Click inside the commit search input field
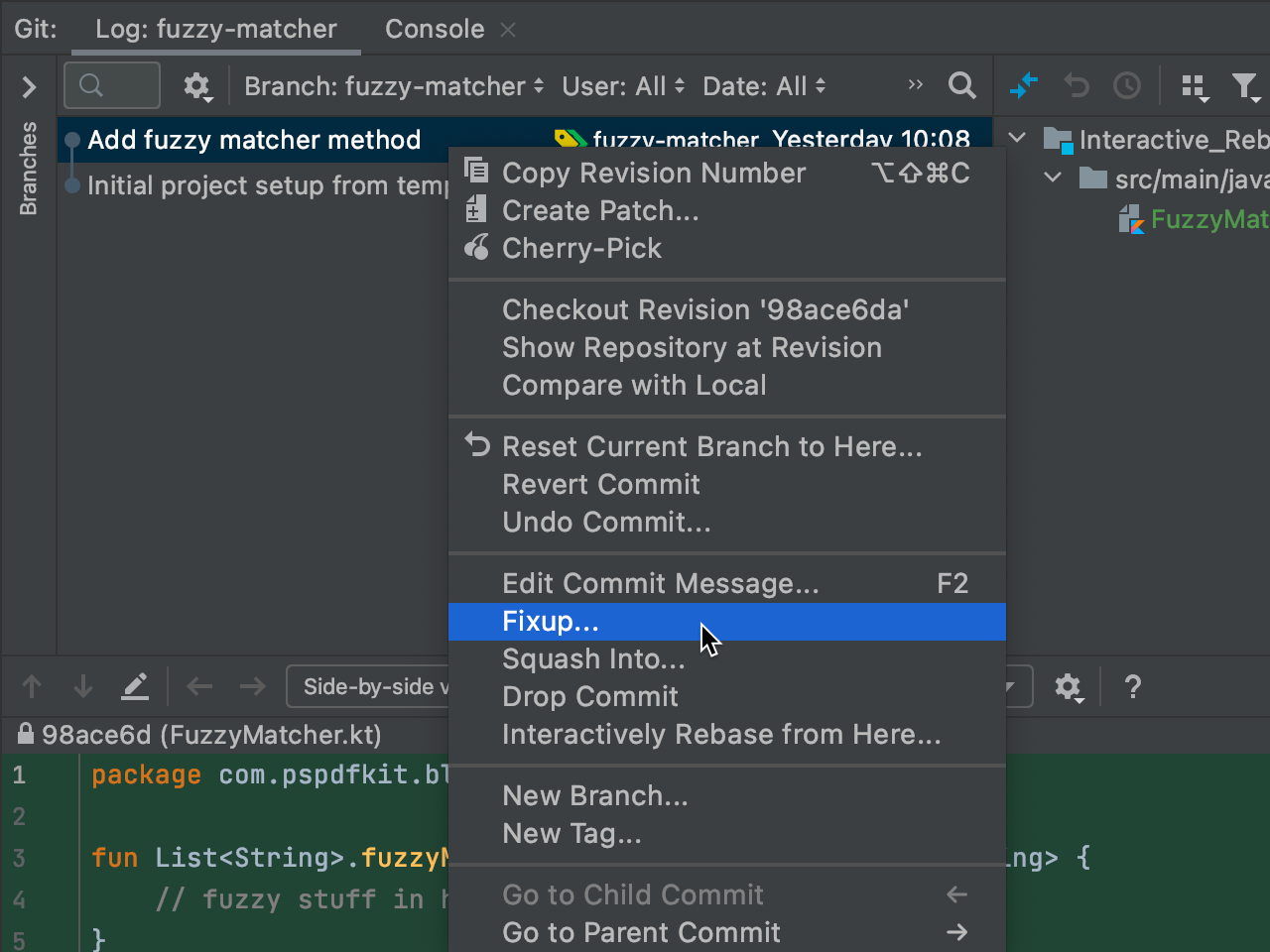This screenshot has width=1270, height=952. (111, 86)
